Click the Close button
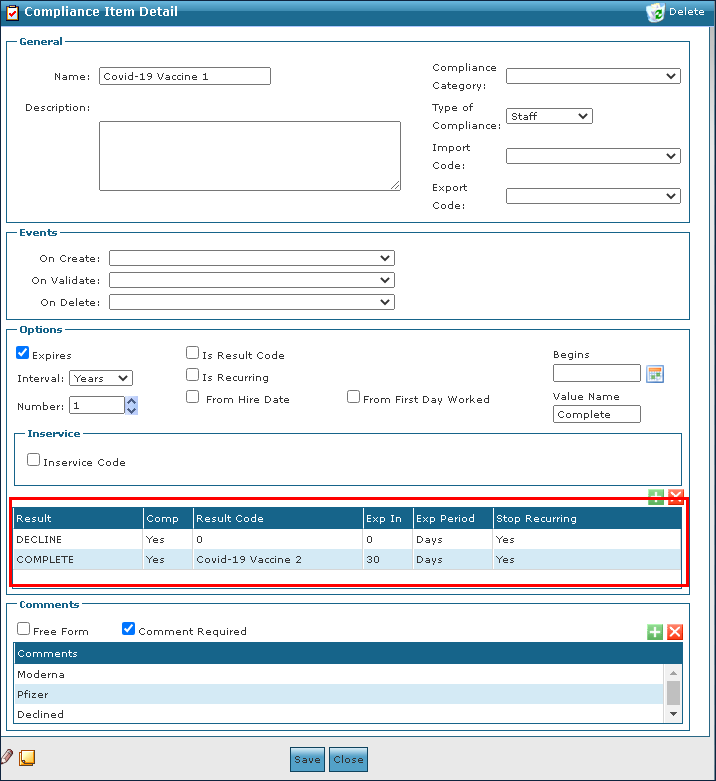716x781 pixels. click(348, 759)
